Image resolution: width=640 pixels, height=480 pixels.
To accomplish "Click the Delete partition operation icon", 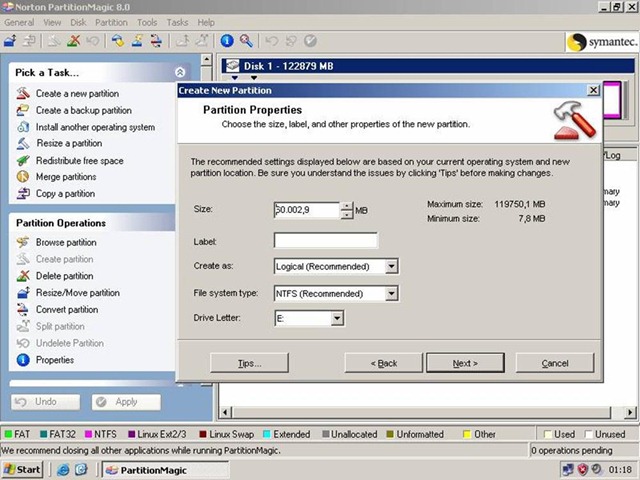I will click(x=23, y=276).
